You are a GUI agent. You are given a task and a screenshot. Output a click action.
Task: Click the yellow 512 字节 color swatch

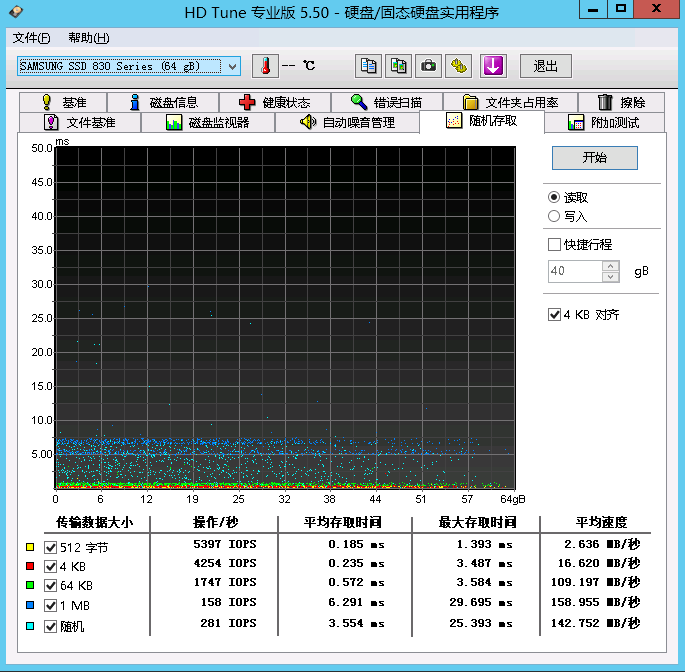[x=30, y=547]
